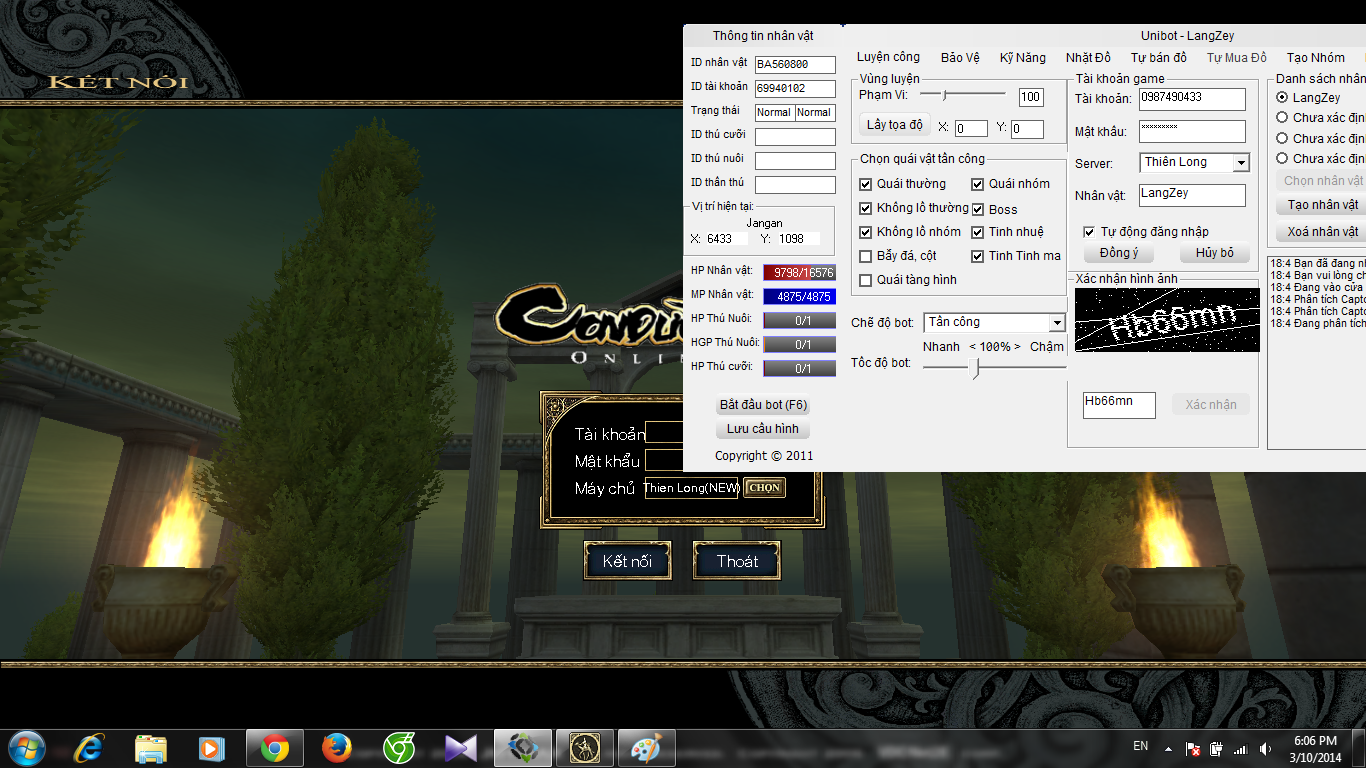Click the Tài khoản 0987490433 field
Screen dimensions: 1366x768
[1192, 99]
